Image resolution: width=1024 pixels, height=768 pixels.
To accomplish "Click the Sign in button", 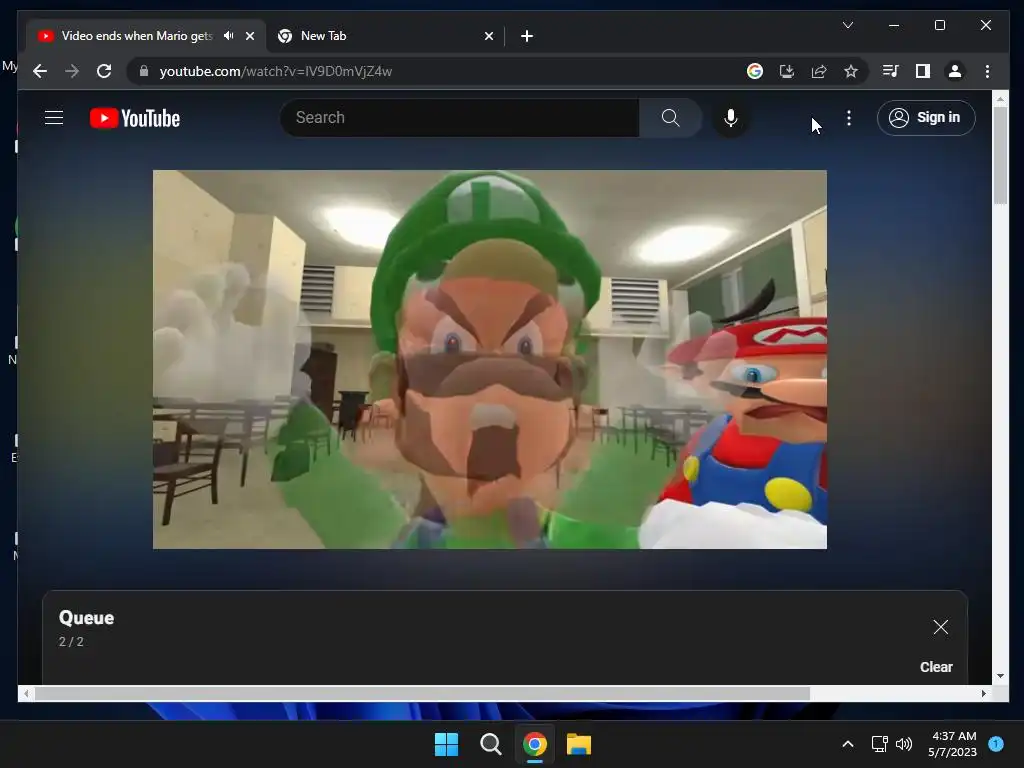I will coord(925,118).
